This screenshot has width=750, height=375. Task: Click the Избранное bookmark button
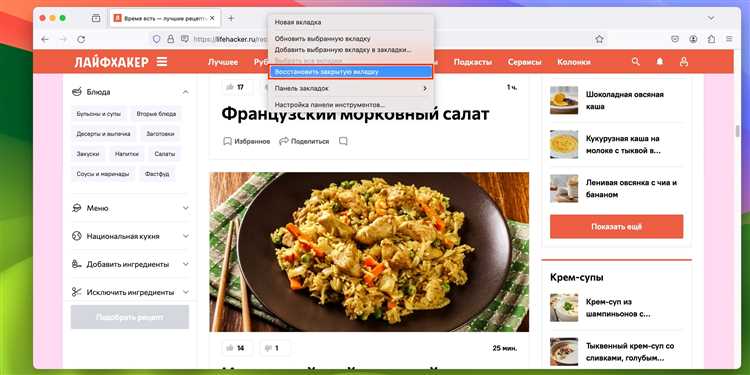coord(247,141)
